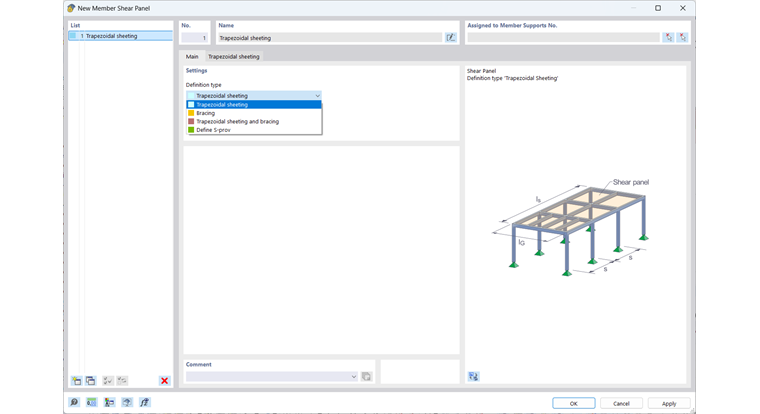
Task: Click the image view toggle icon below preview
Action: point(474,376)
